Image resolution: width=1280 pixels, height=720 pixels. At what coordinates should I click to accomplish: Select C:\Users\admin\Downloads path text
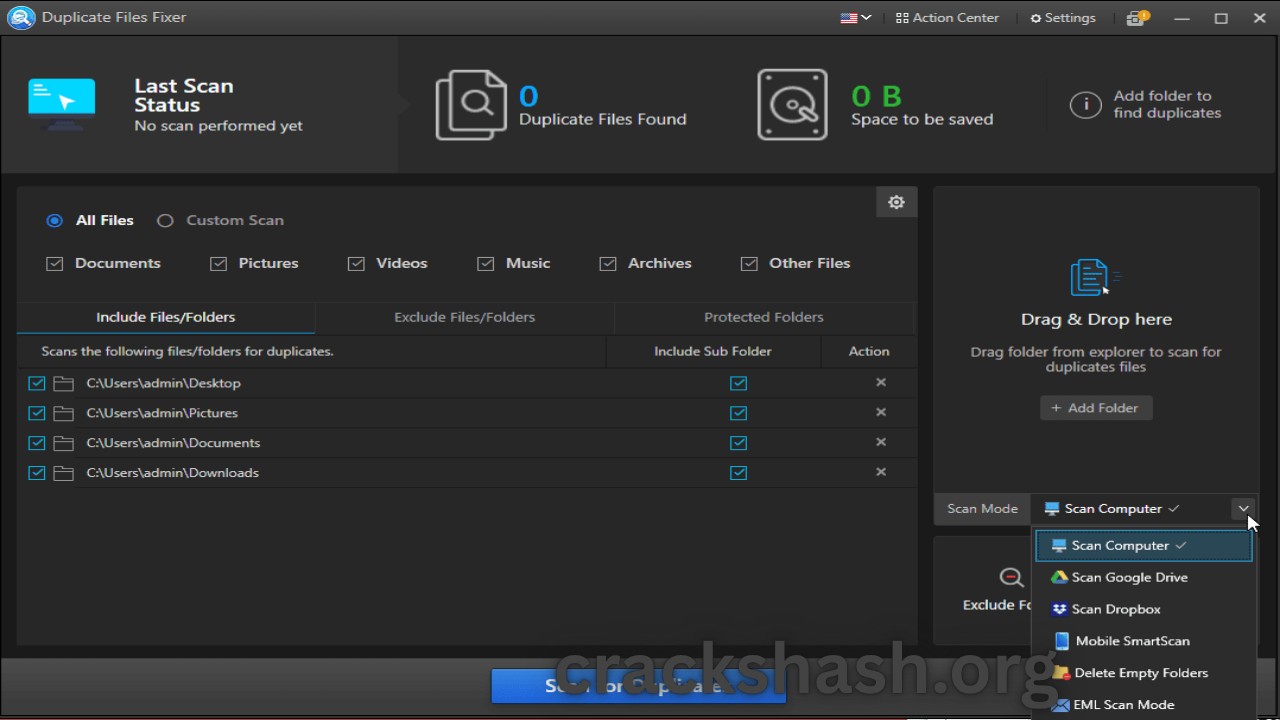173,473
